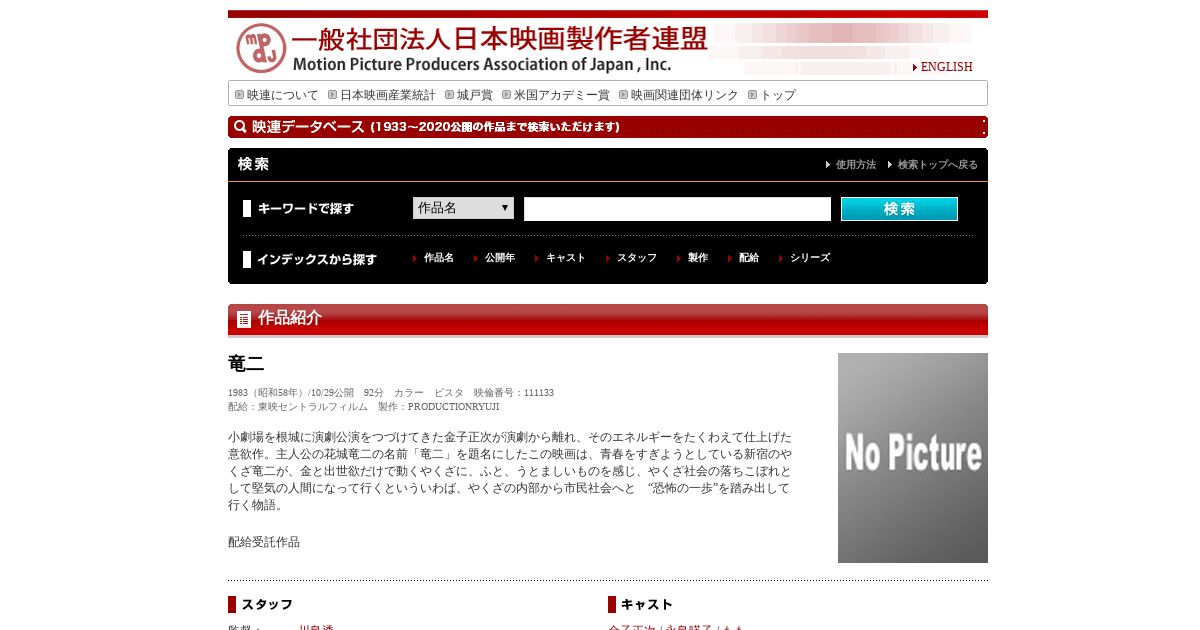The width and height of the screenshot is (1200, 630).
Task: Browse index by 配給
Action: click(x=749, y=258)
